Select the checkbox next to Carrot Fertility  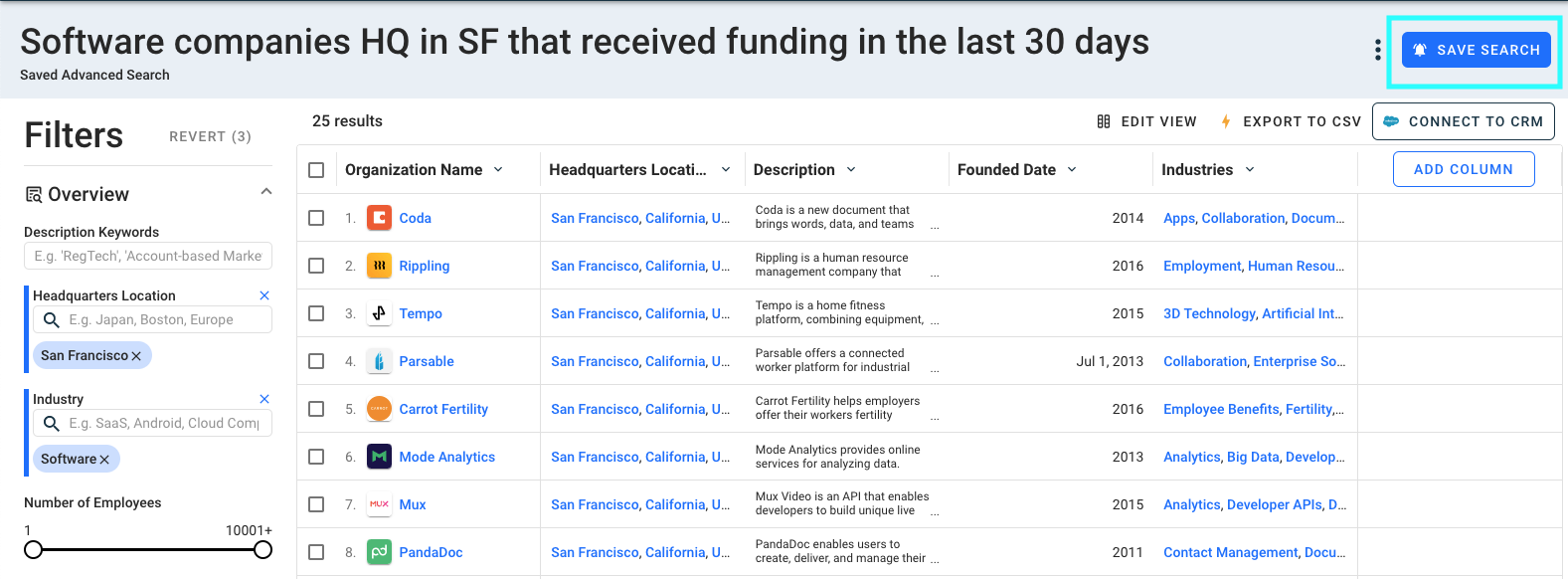pos(316,409)
